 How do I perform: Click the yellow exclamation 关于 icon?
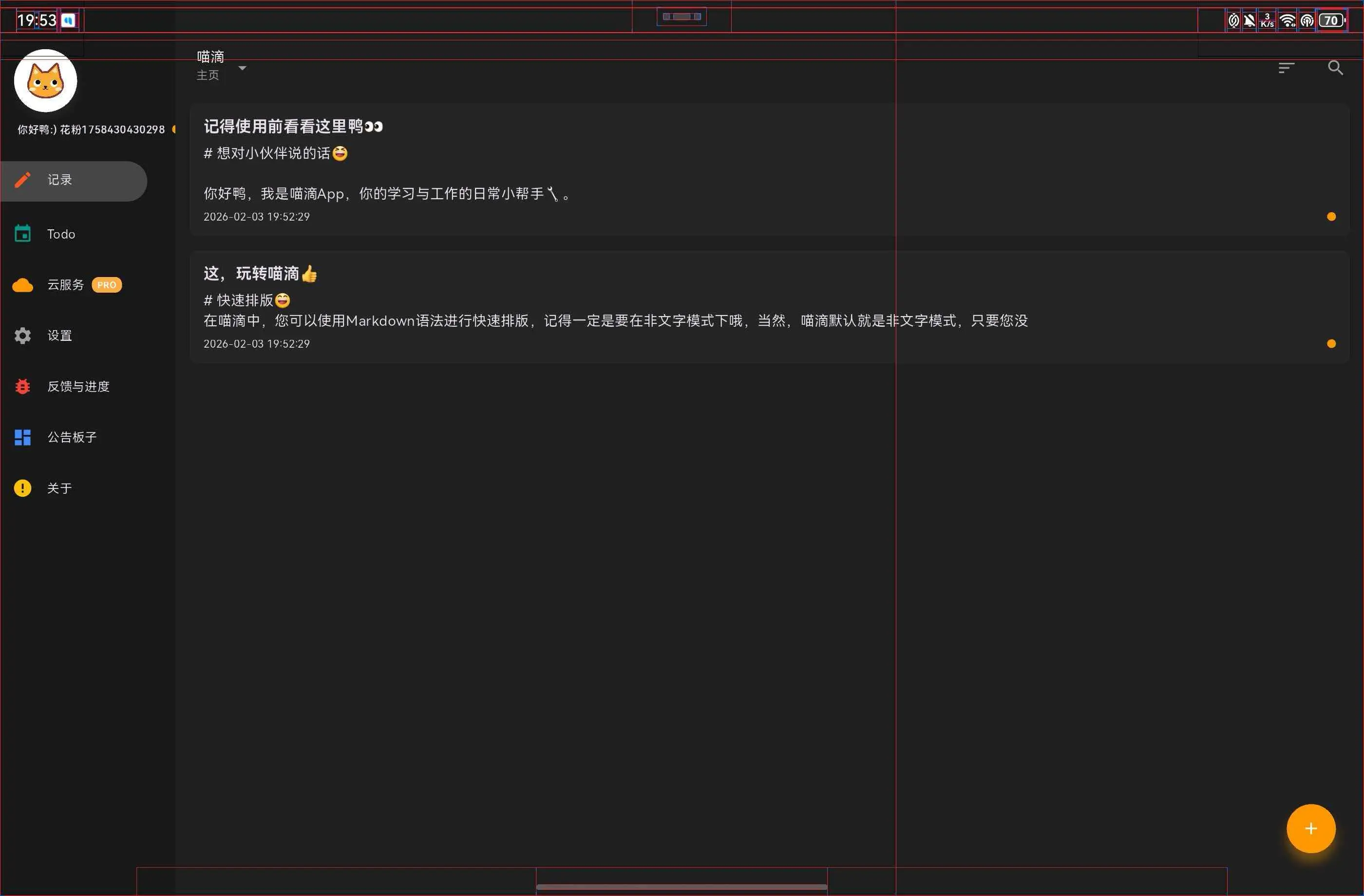point(22,488)
